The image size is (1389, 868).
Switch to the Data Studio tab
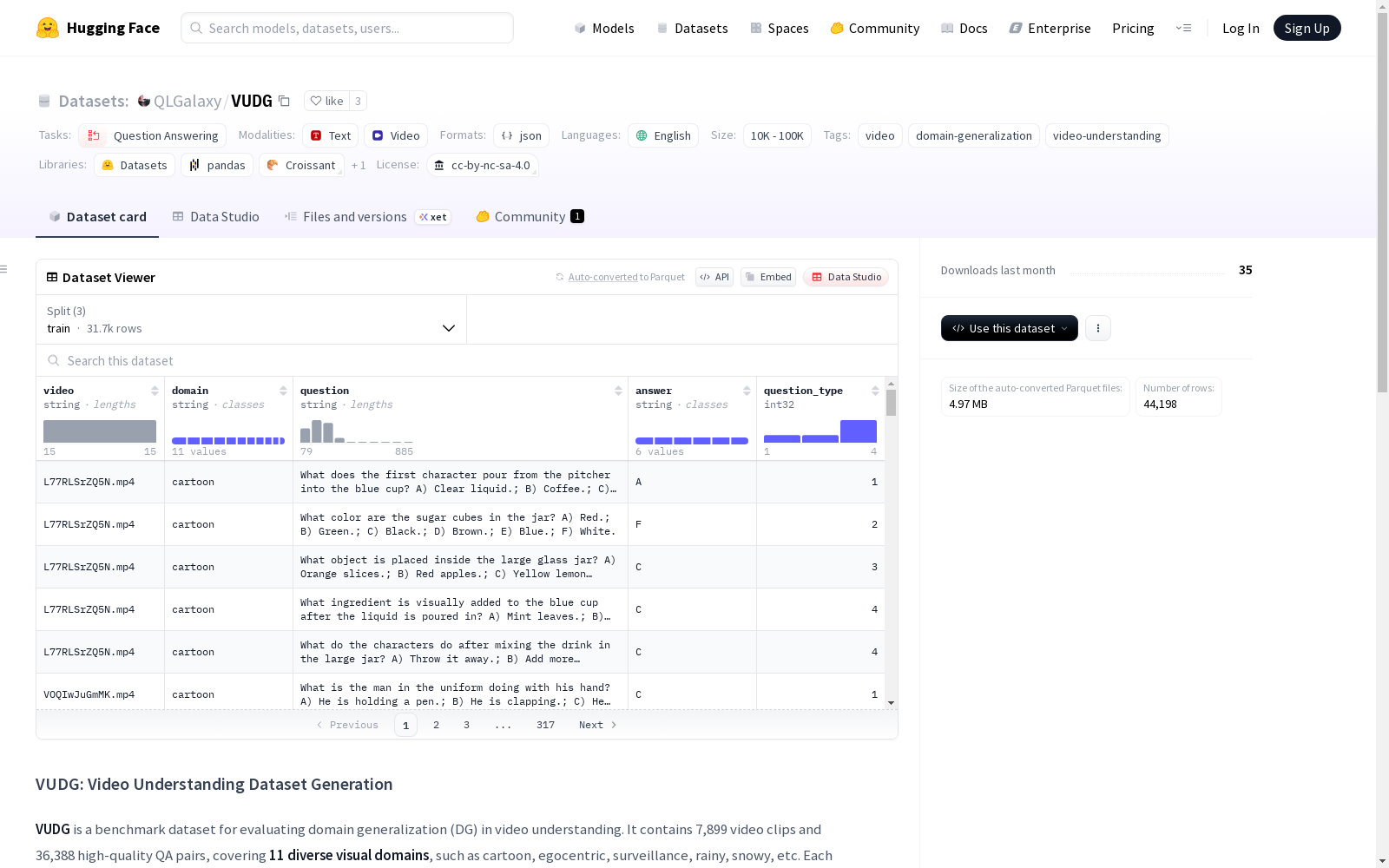(216, 217)
